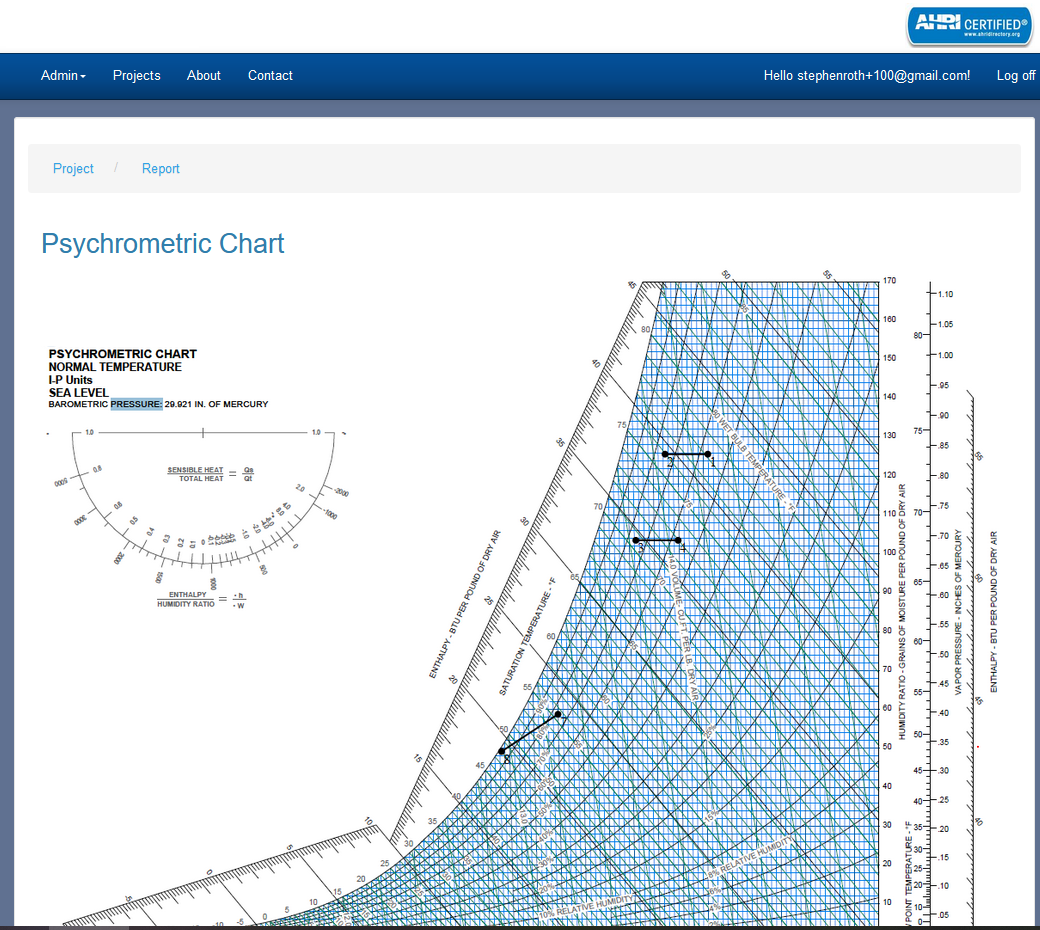Navigate to Project breadcrumb
The image size is (1040, 930).
point(73,168)
